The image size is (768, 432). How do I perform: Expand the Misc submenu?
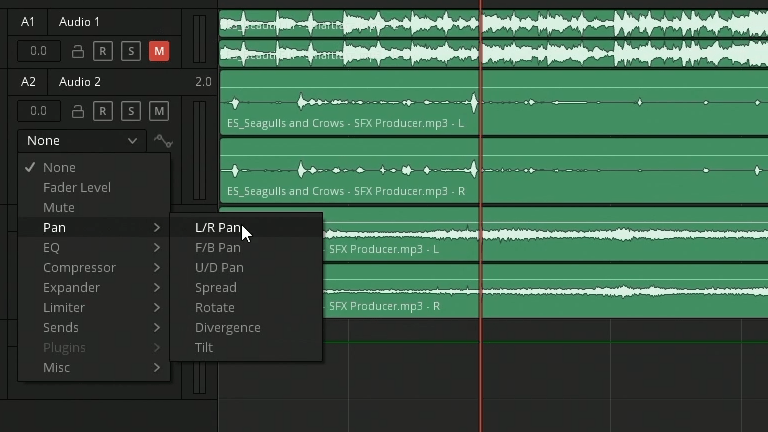click(94, 368)
